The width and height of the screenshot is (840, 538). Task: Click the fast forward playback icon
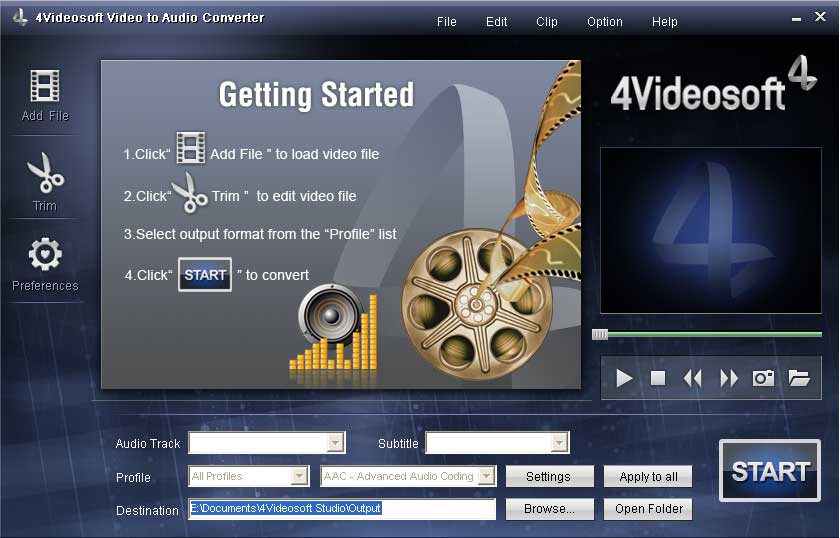(x=729, y=378)
